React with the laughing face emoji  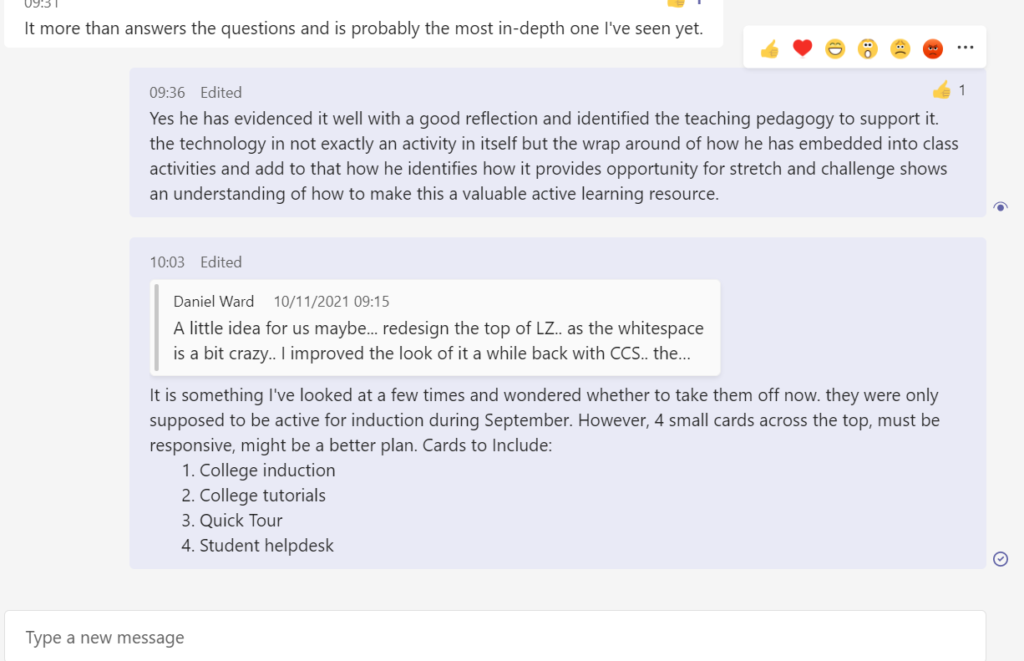coord(835,48)
